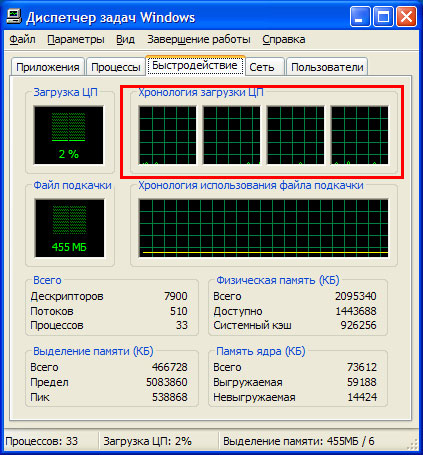Click the page file usage history graph
This screenshot has height=455, width=423.
(x=264, y=228)
